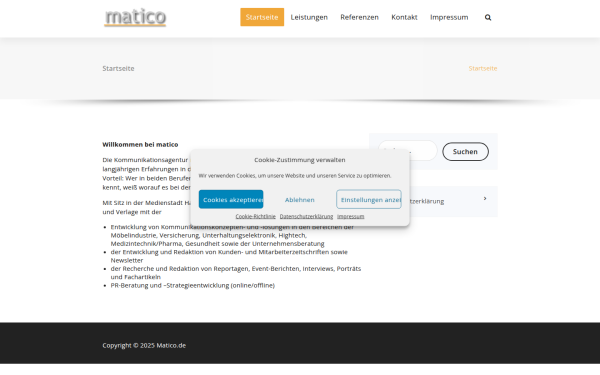Viewport: 600px width, 375px height.
Task: Open the Impressum link in the cookie dialog
Action: pyautogui.click(x=351, y=216)
